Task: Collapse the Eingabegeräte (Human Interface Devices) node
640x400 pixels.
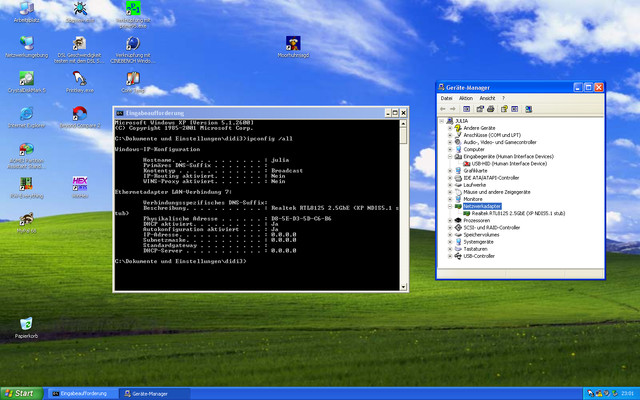Action: (450, 157)
